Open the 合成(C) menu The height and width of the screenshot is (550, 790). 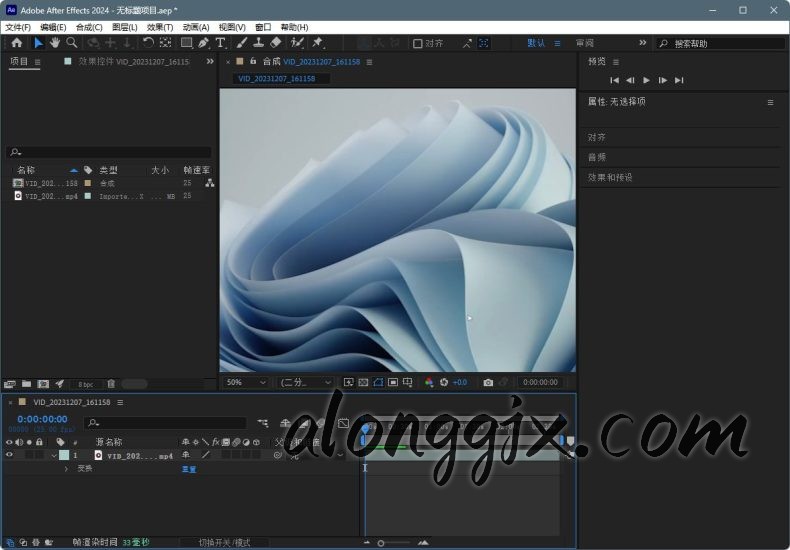(89, 27)
